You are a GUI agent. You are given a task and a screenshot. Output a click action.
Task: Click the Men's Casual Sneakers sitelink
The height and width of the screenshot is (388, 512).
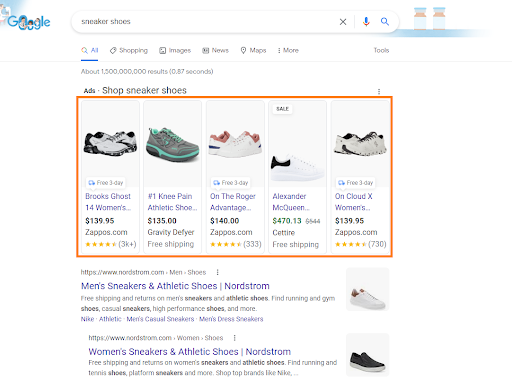tap(160, 319)
